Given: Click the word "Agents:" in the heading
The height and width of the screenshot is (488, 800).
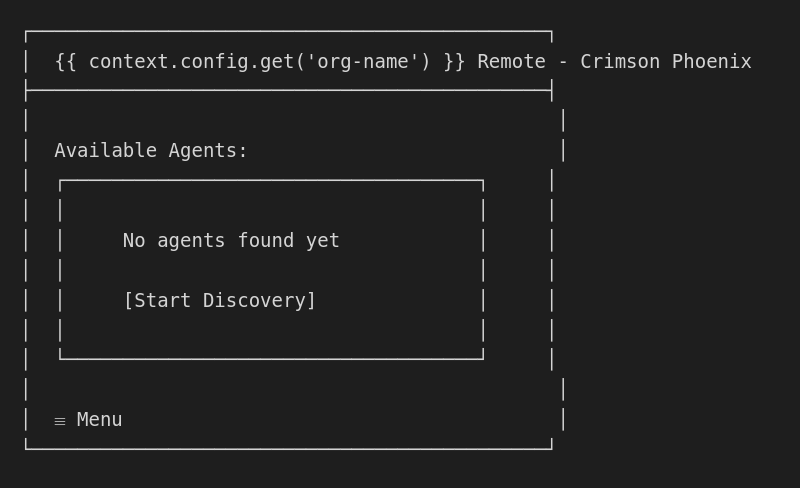Looking at the screenshot, I should coord(208,151).
